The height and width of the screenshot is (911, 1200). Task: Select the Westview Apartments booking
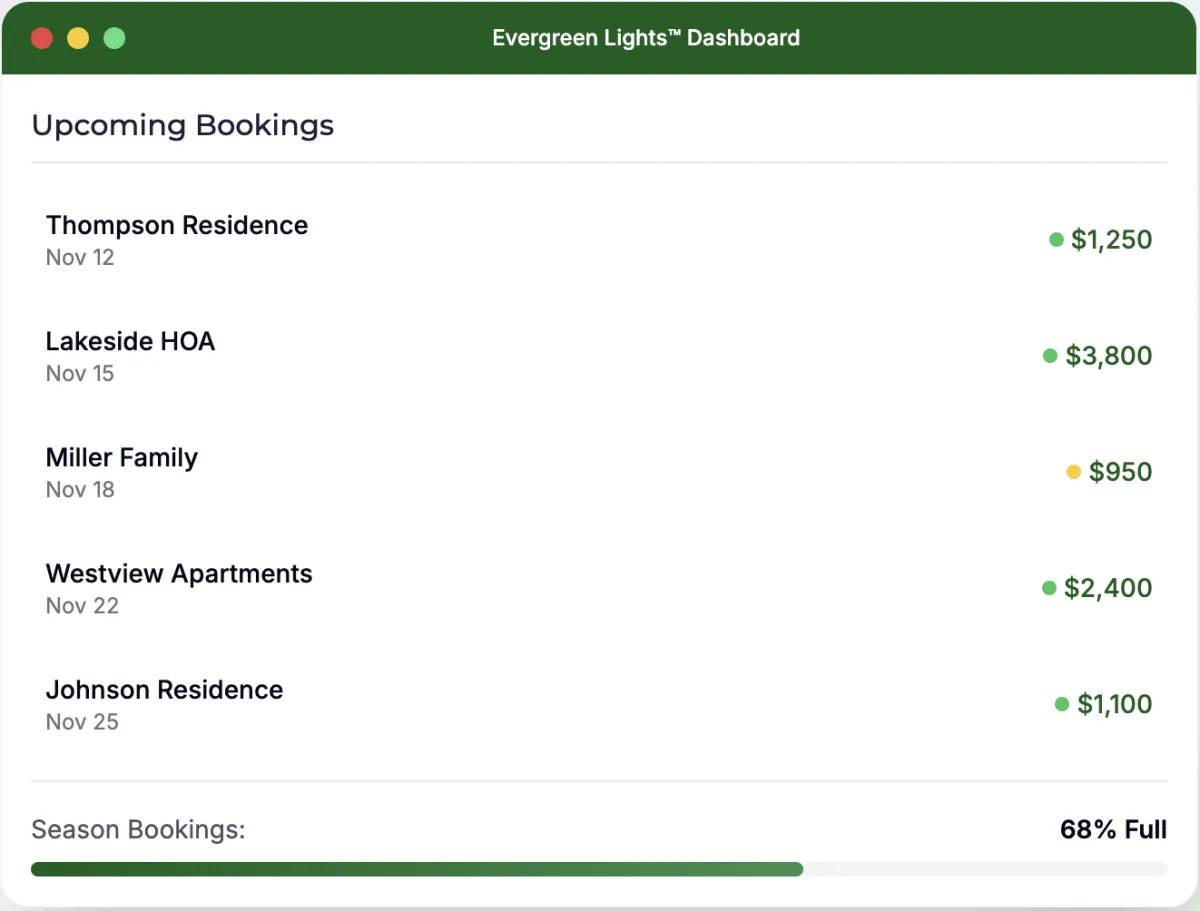tap(179, 574)
